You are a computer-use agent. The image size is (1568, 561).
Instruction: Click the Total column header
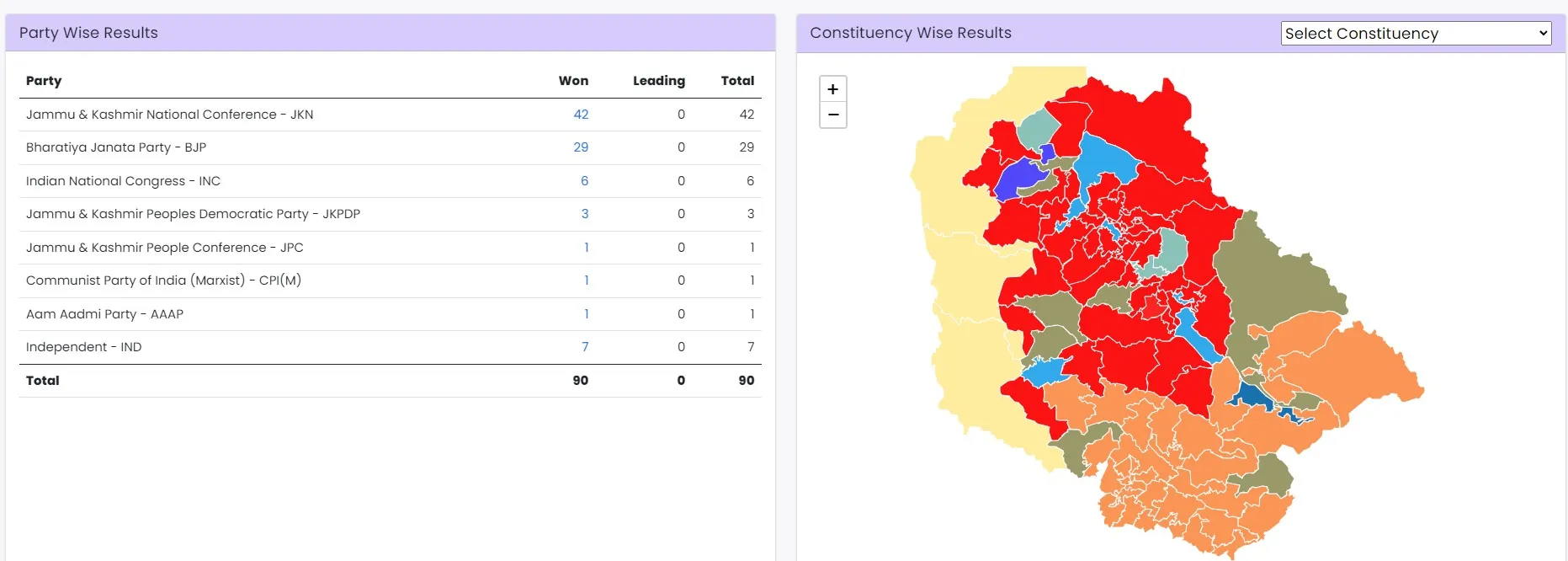[737, 81]
